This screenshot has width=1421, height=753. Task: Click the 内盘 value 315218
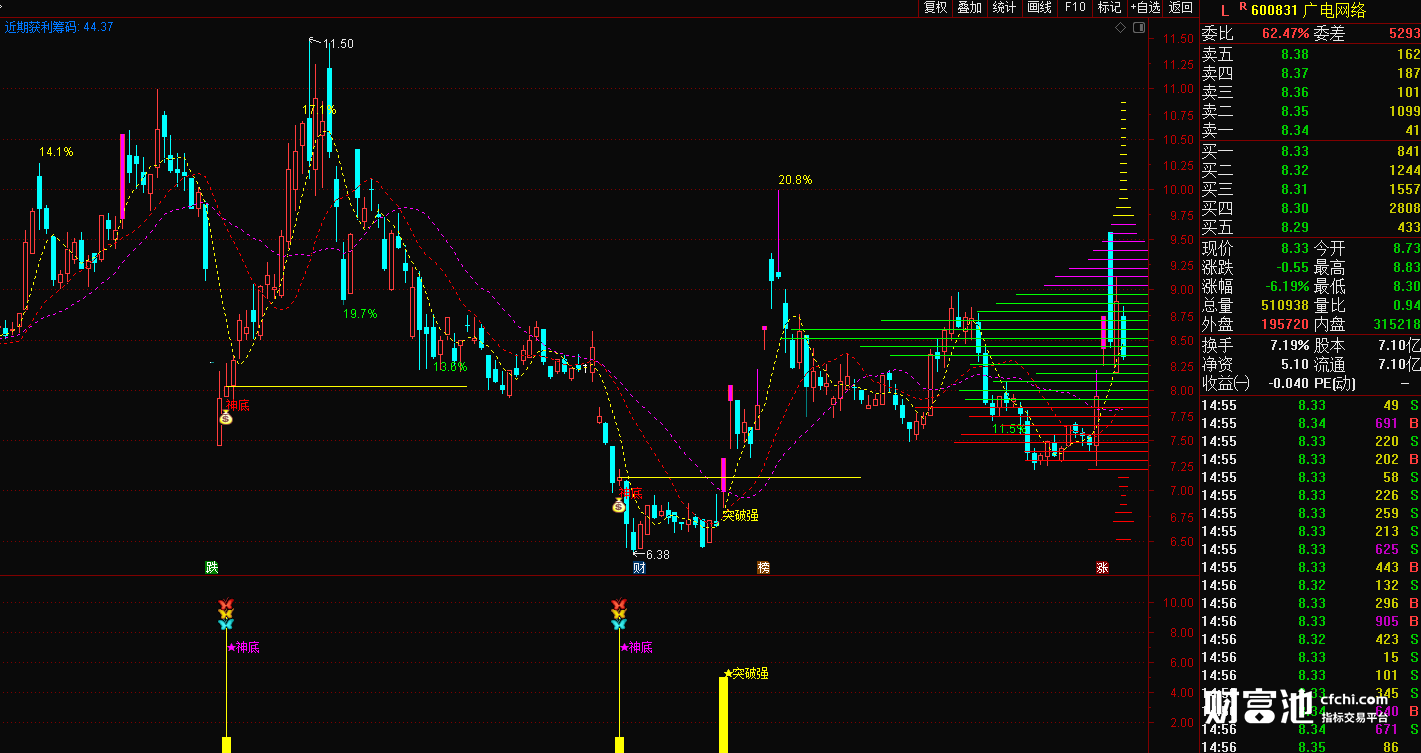(1396, 324)
